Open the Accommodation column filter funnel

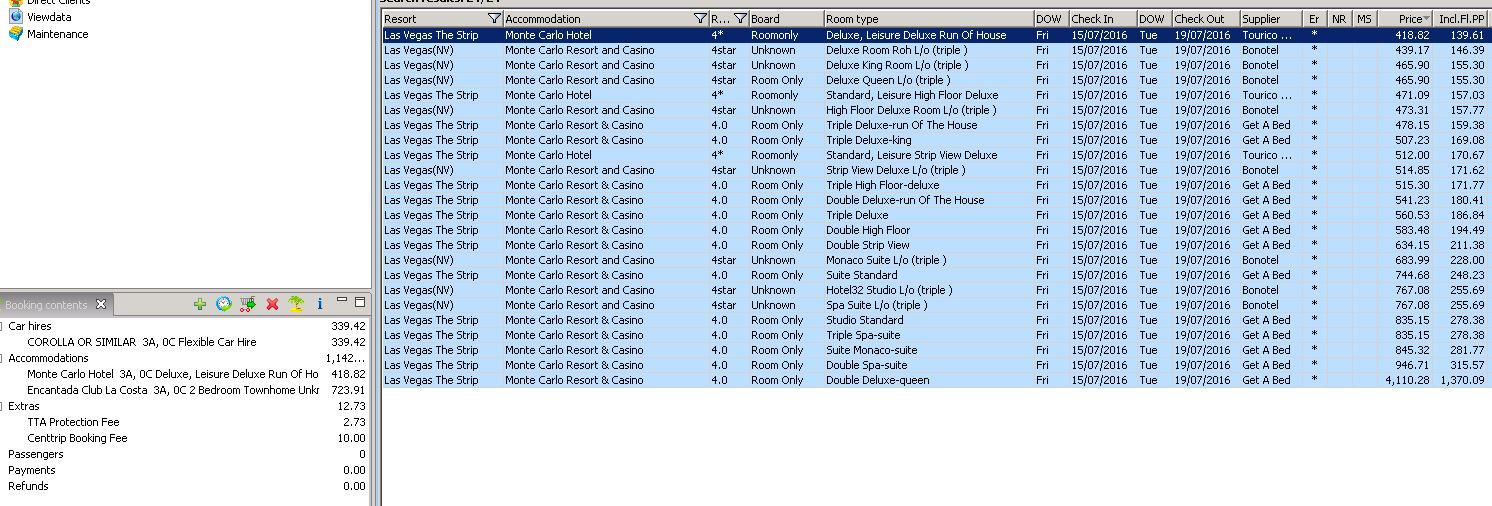[700, 19]
